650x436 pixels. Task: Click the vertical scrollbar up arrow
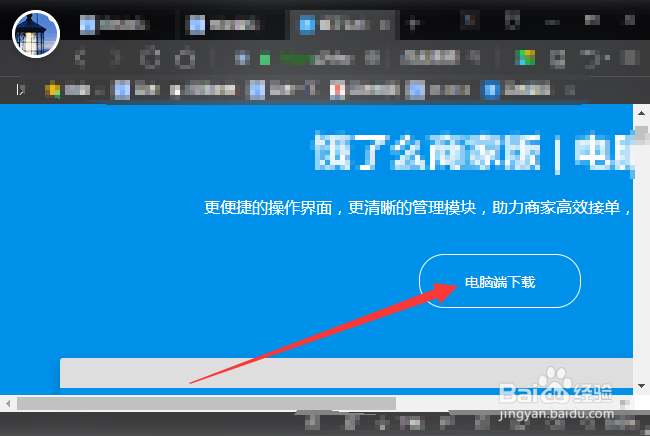[641, 113]
